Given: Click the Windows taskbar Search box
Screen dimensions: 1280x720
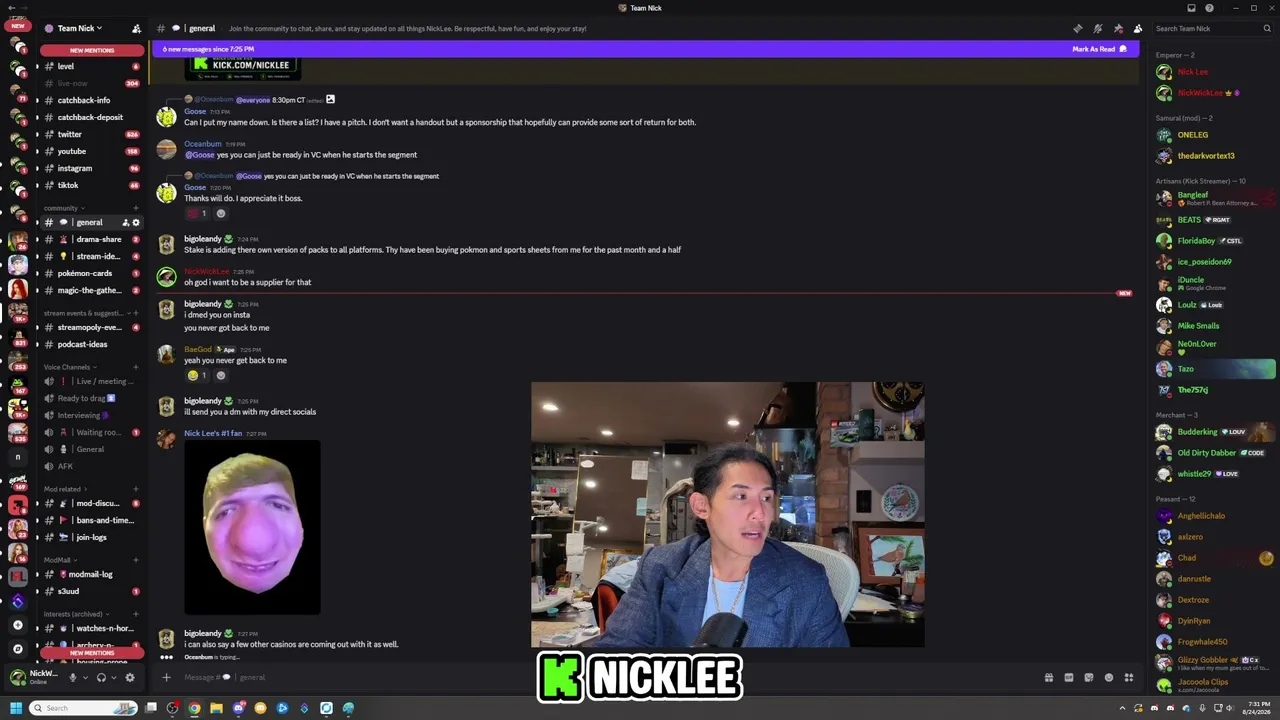Looking at the screenshot, I should click(84, 708).
